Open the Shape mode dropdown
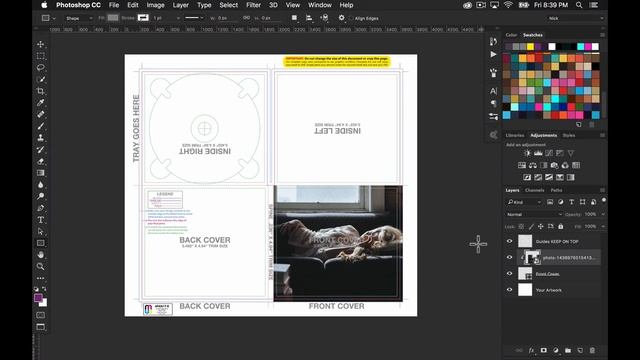 (78, 18)
